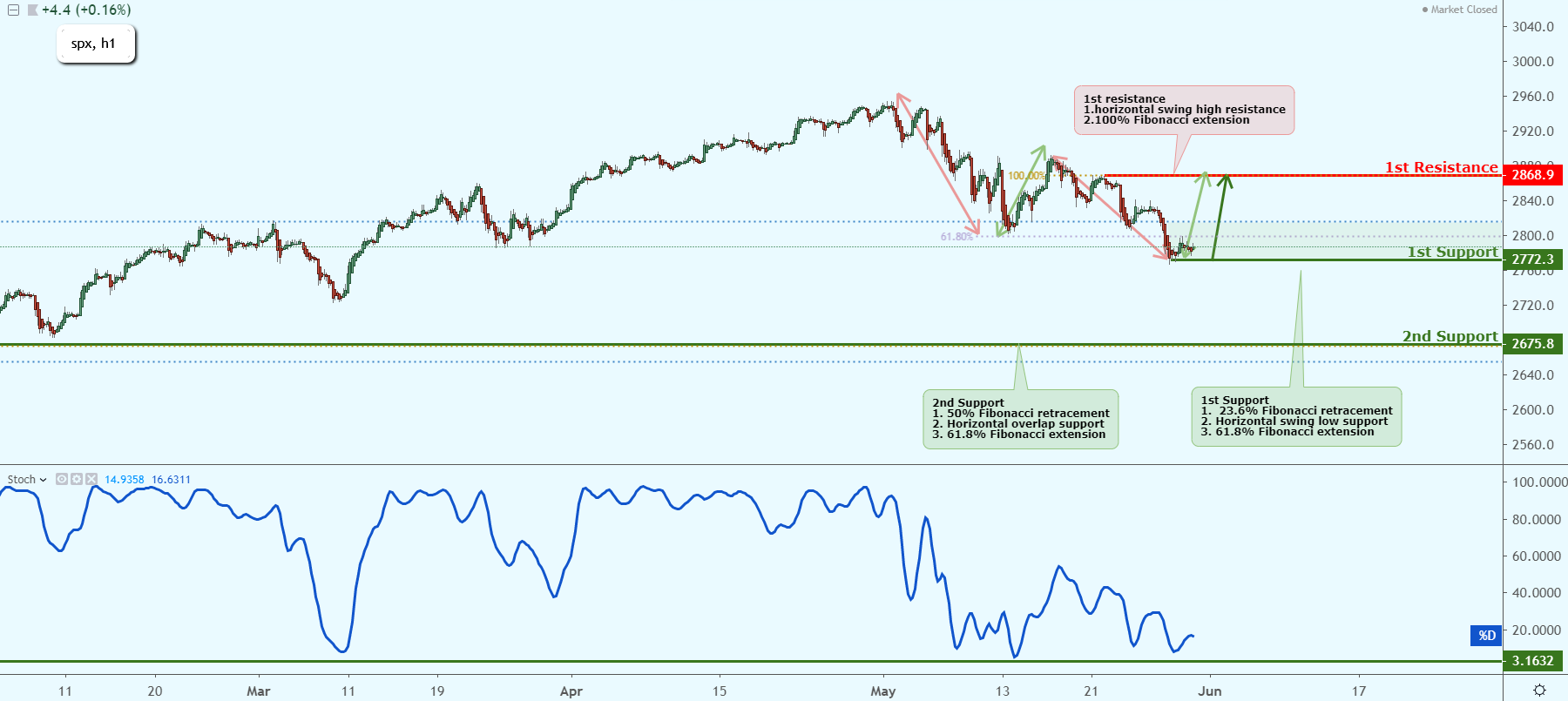Select the green 2675.8 price label
This screenshot has width=1568, height=701.
(x=1532, y=344)
